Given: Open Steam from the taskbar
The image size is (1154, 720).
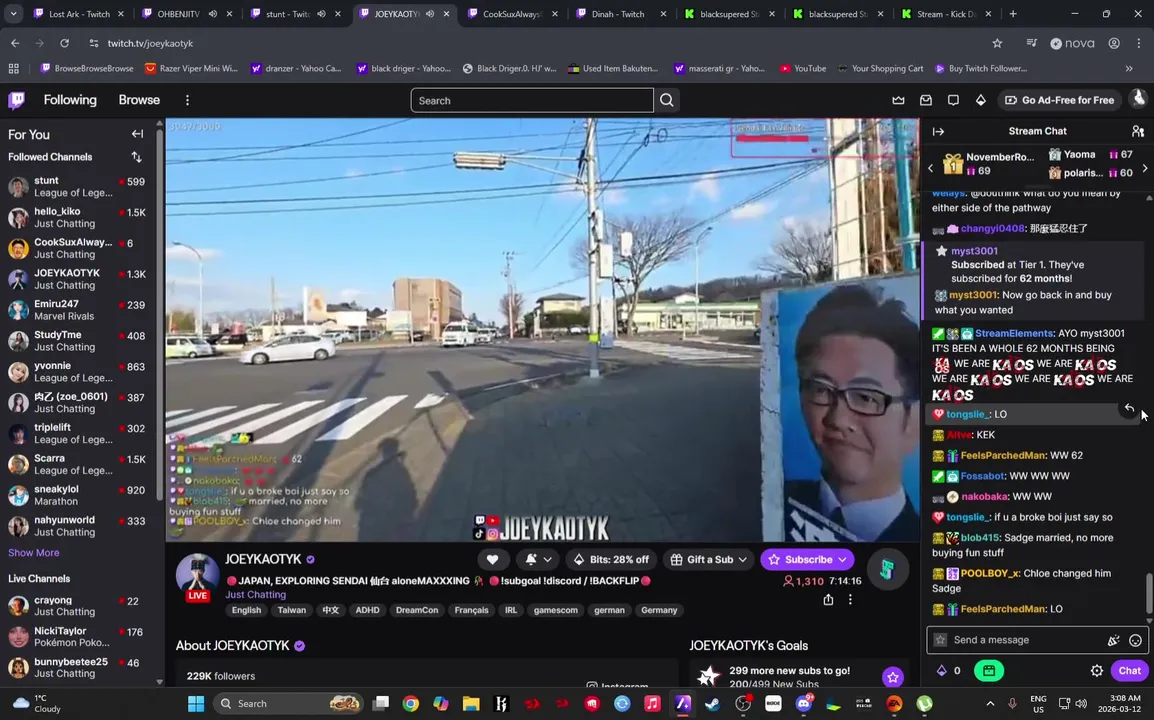Looking at the screenshot, I should pyautogui.click(x=712, y=704).
